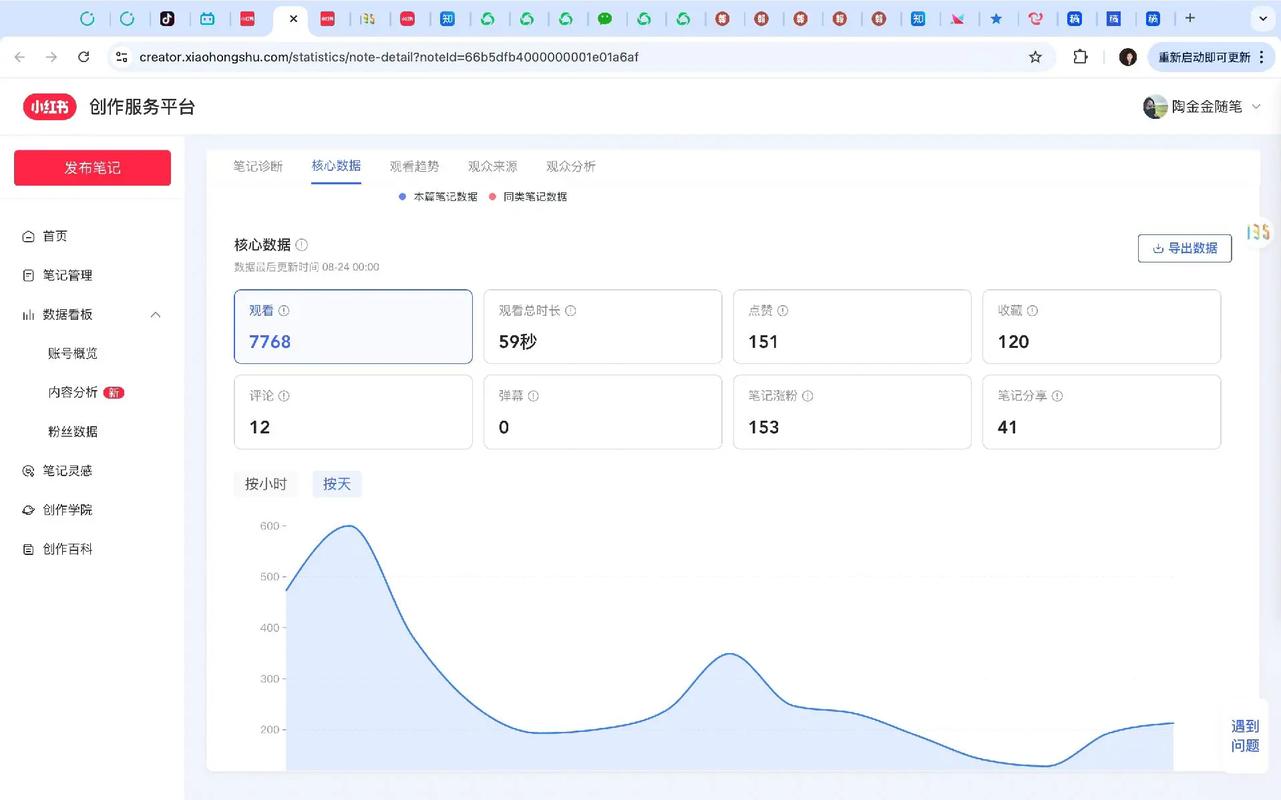The height and width of the screenshot is (800, 1281).
Task: Toggle the 本篇笔记数据 legend
Action: [439, 196]
